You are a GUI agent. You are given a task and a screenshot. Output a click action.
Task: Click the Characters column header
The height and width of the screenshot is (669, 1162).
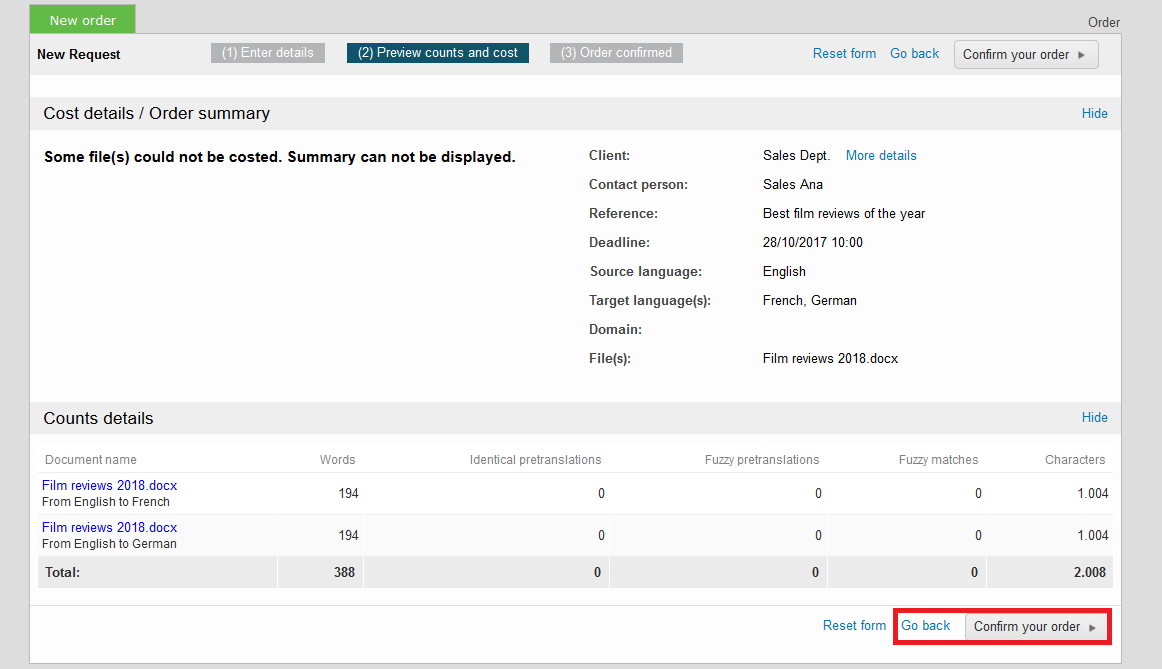pyautogui.click(x=1075, y=460)
